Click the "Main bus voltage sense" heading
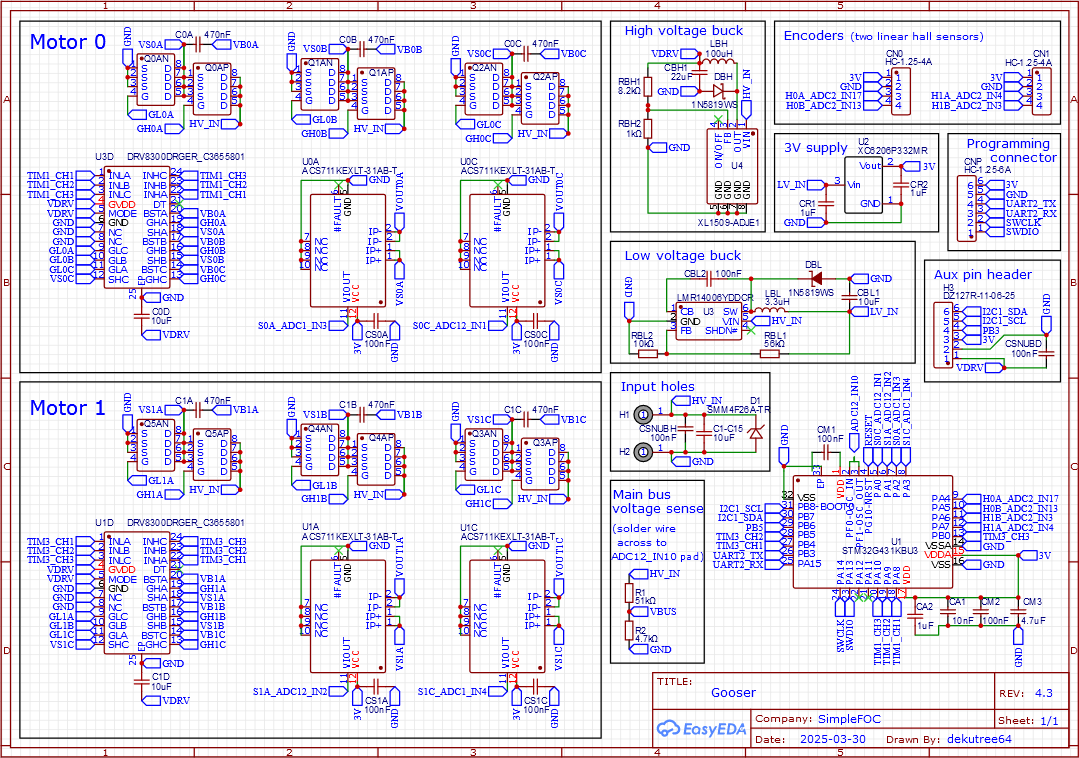The image size is (1079, 758). tap(658, 501)
